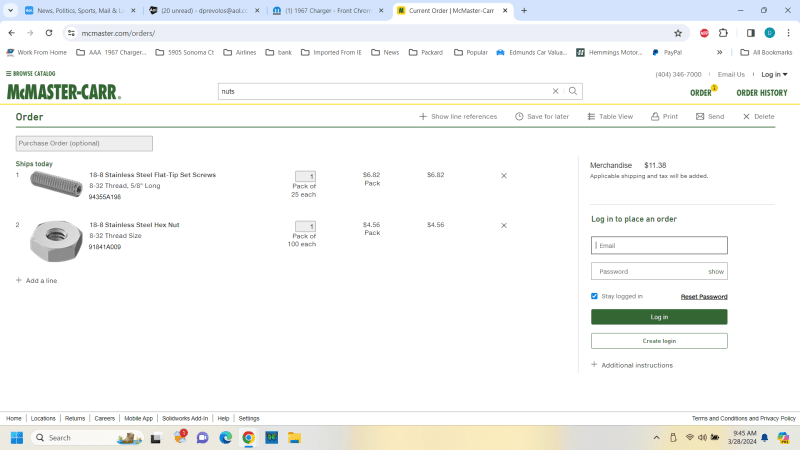The image size is (800, 450).
Task: Remove the set screws line
Action: click(x=504, y=176)
